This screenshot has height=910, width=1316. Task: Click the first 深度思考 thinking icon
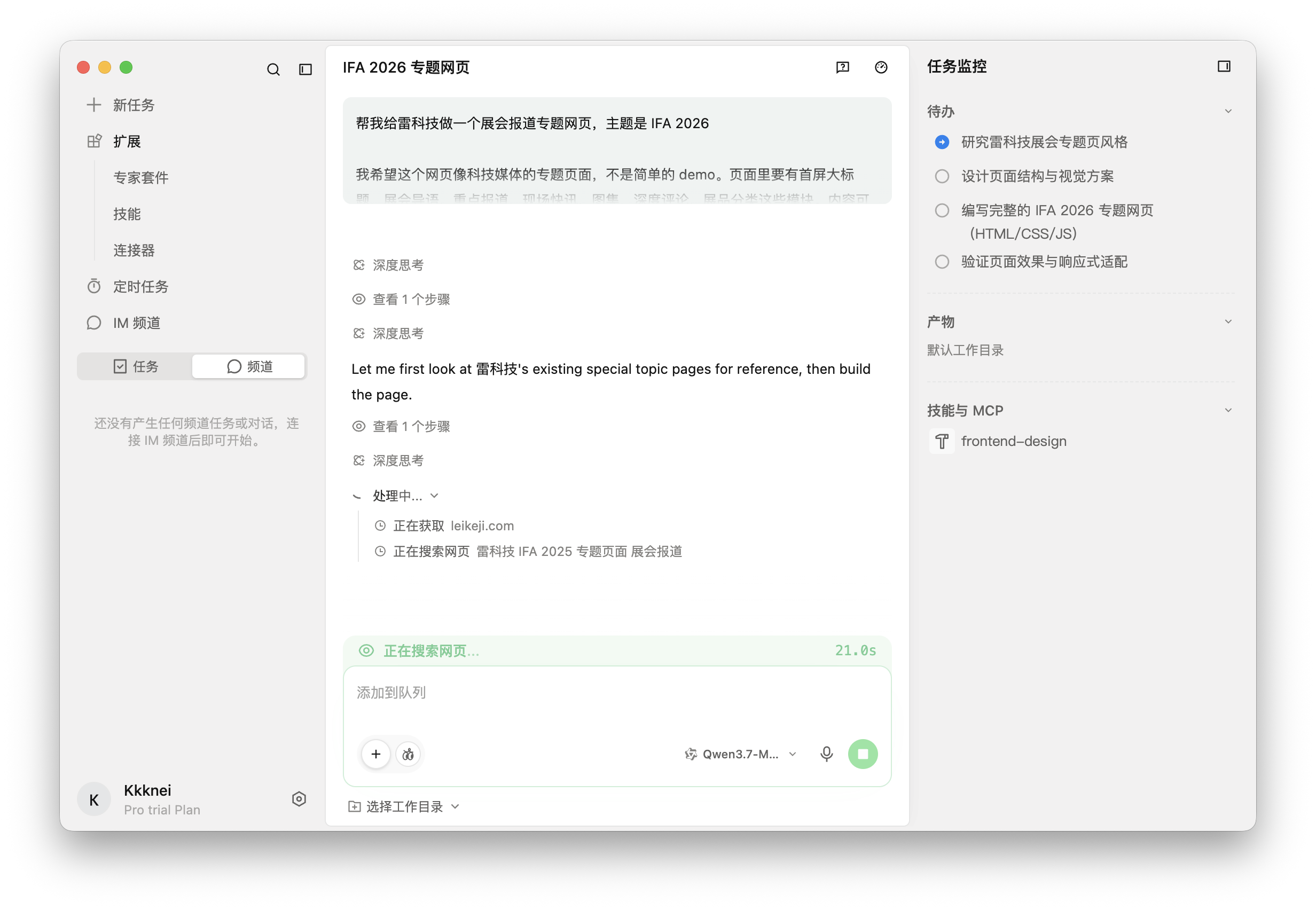(x=359, y=265)
